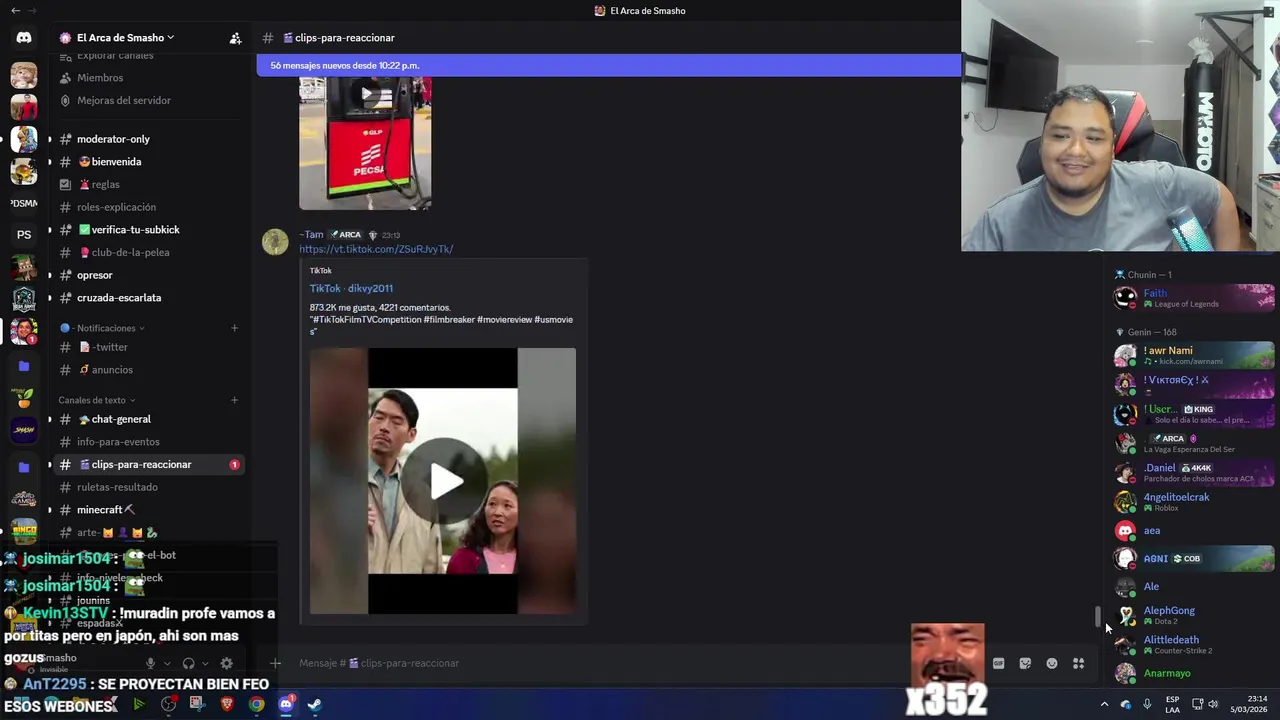Click the invite people icon next to server name
The width and height of the screenshot is (1280, 720).
coord(235,38)
